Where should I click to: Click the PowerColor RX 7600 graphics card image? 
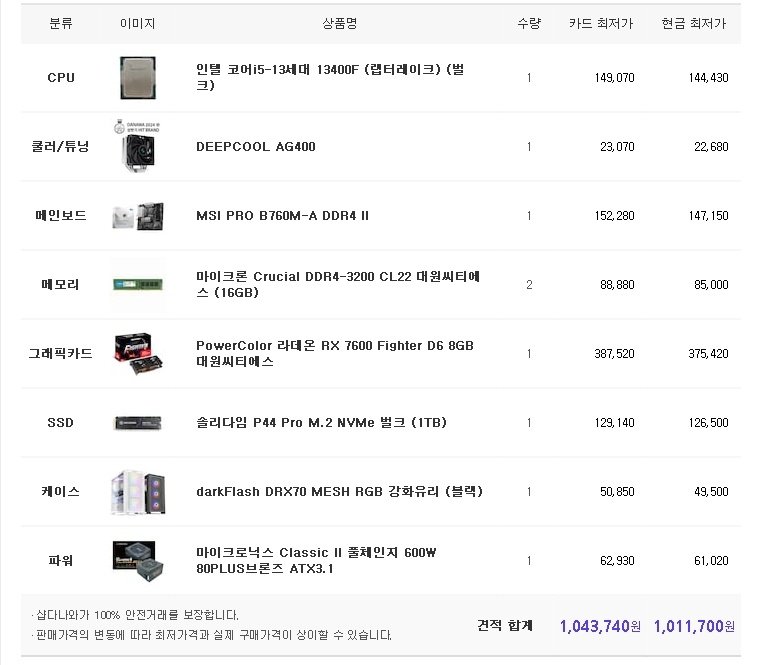coord(138,354)
